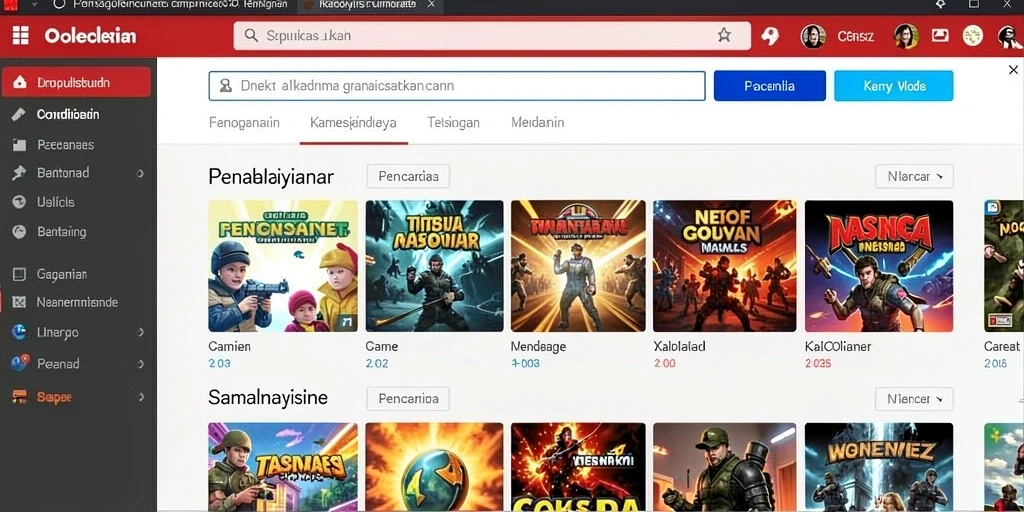Select the Neanernniande sidebar item
The width and height of the screenshot is (1024, 512).
[78, 302]
